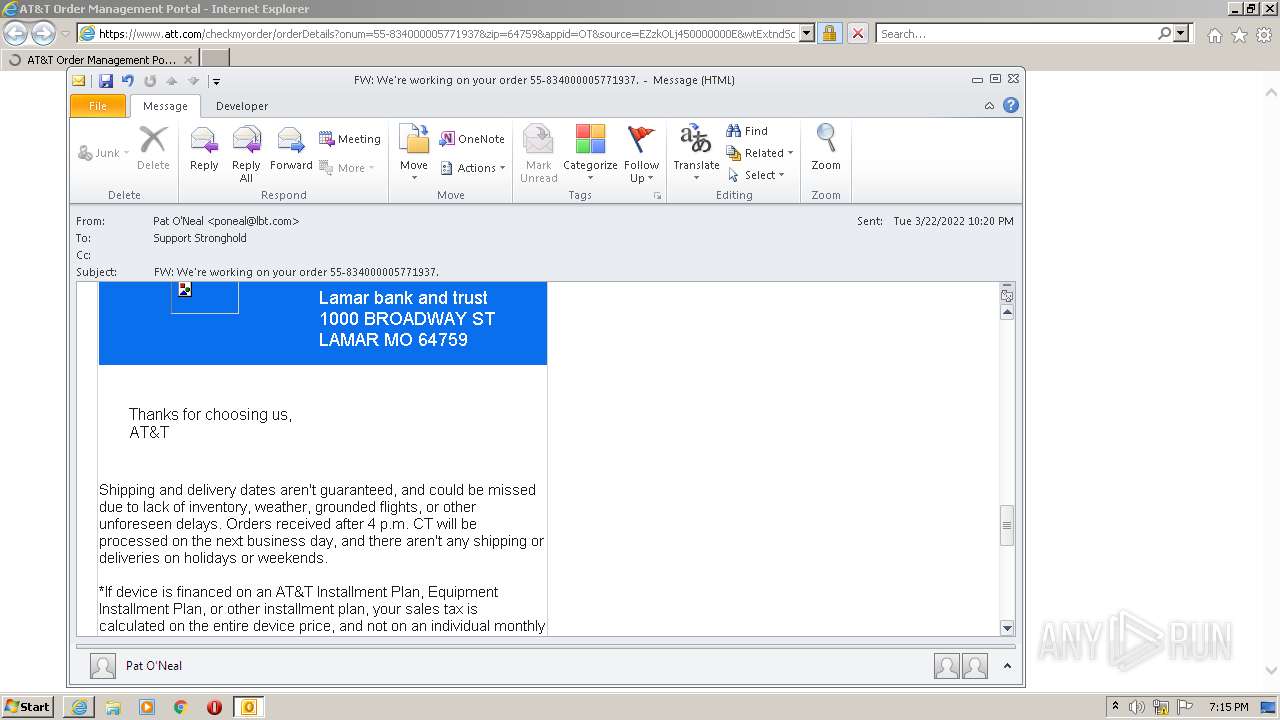The image size is (1280, 720).
Task: Click the blocked image placeholder in the email
Action: [204, 297]
